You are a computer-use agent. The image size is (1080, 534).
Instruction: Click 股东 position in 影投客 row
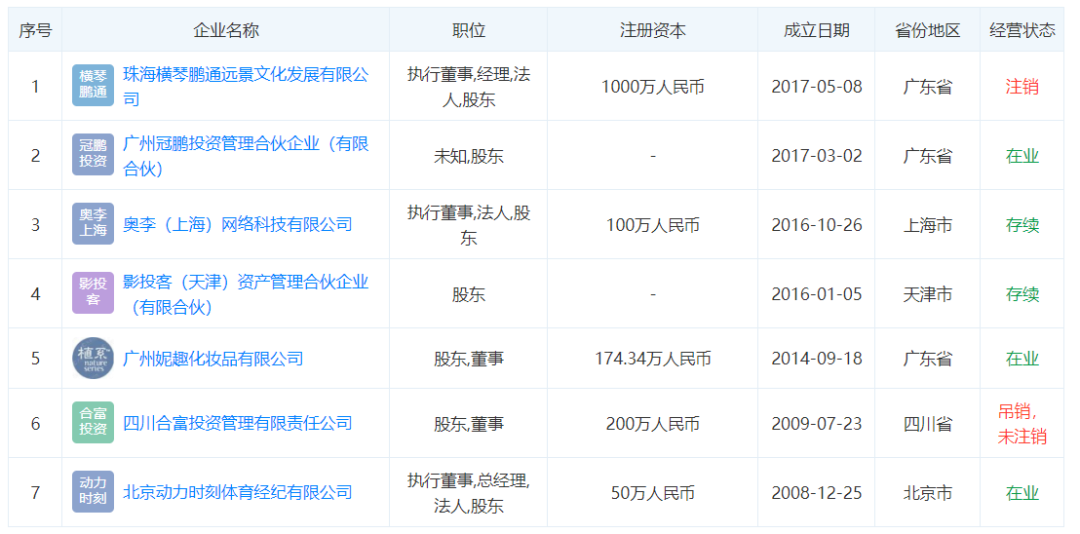coord(468,294)
